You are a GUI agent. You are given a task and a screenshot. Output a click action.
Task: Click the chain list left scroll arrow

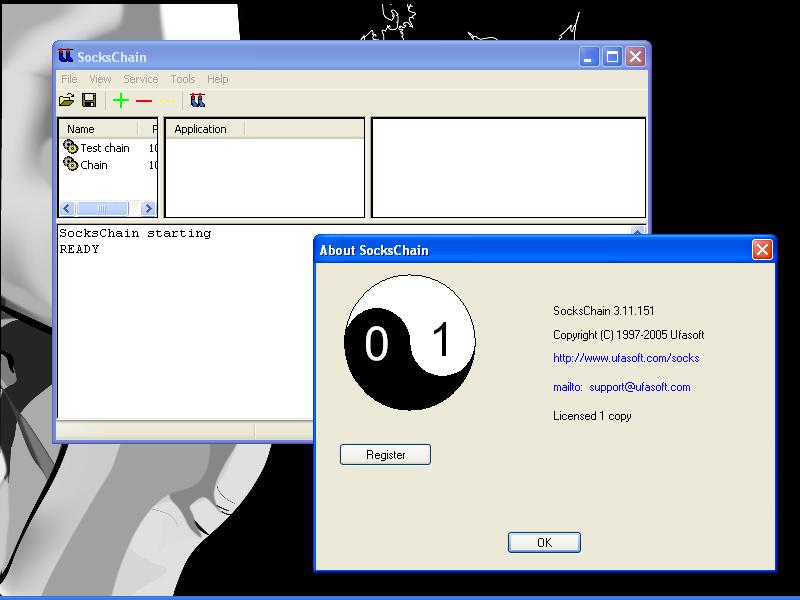coord(67,208)
